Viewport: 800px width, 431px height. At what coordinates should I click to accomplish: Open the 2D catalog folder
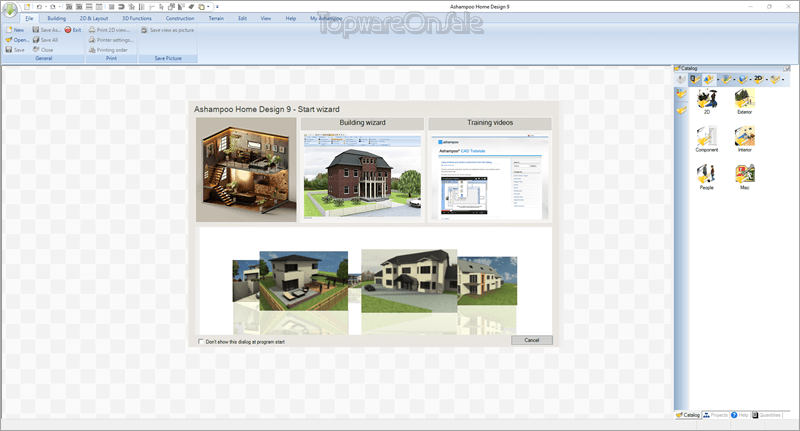point(707,102)
